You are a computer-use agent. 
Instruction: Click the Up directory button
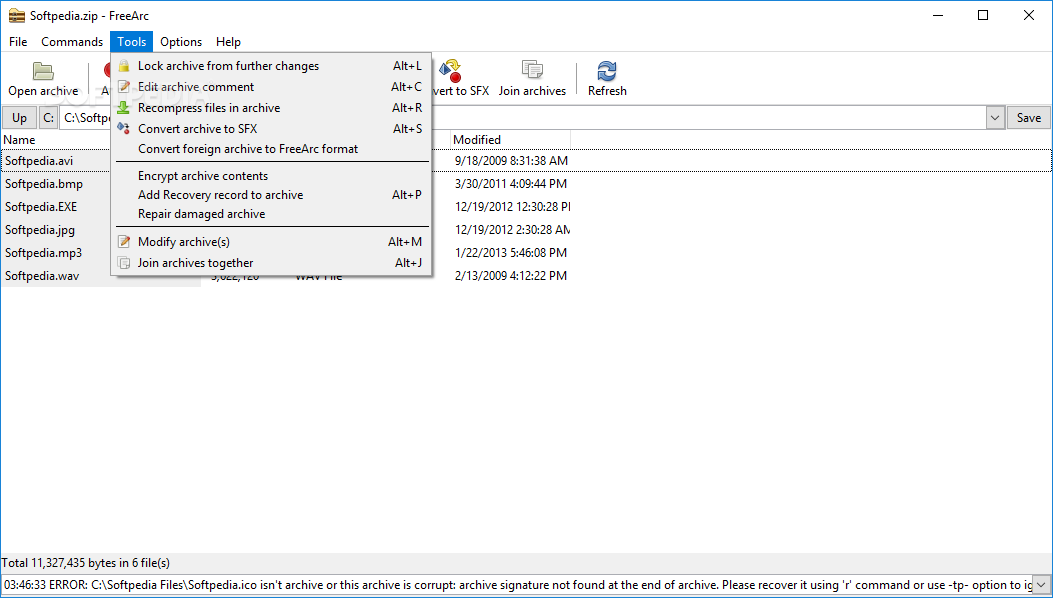coord(19,118)
